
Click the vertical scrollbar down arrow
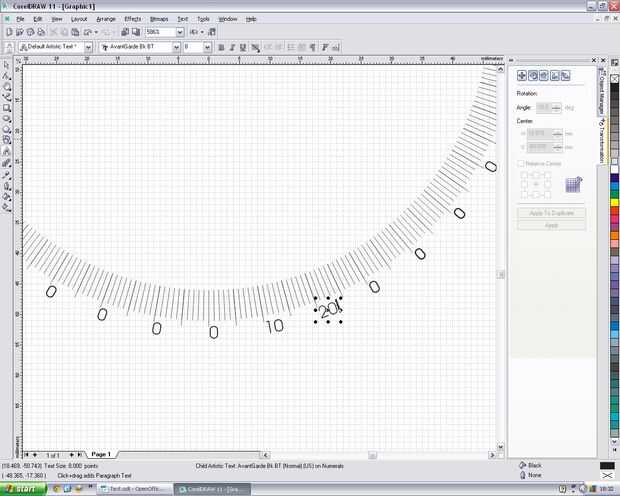[x=501, y=447]
